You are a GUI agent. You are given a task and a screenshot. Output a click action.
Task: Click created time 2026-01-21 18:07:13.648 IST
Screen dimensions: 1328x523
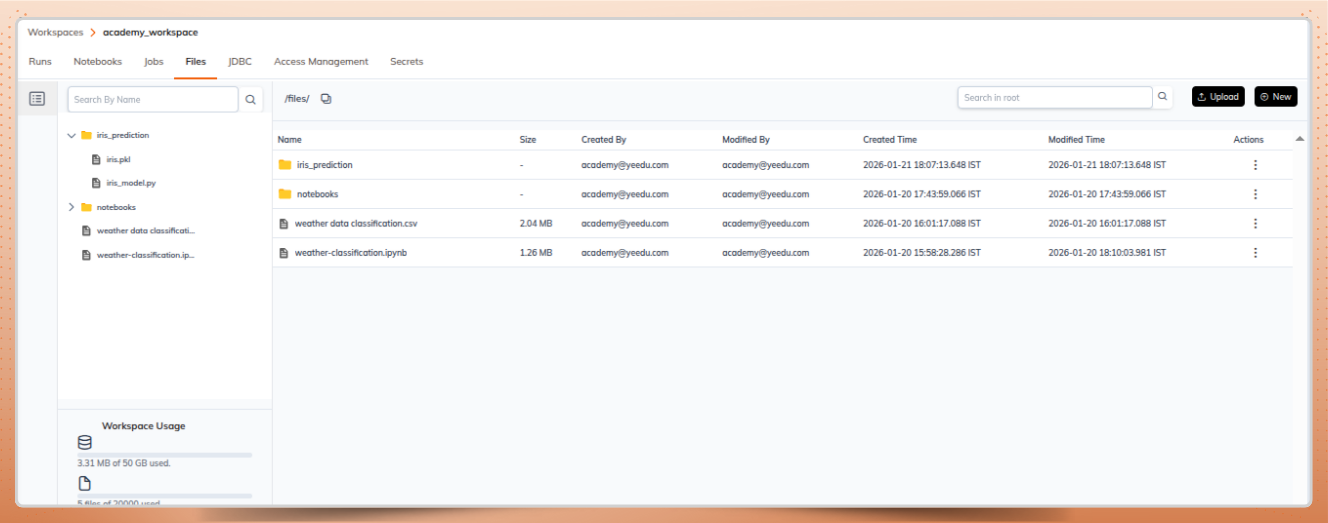[922, 165]
